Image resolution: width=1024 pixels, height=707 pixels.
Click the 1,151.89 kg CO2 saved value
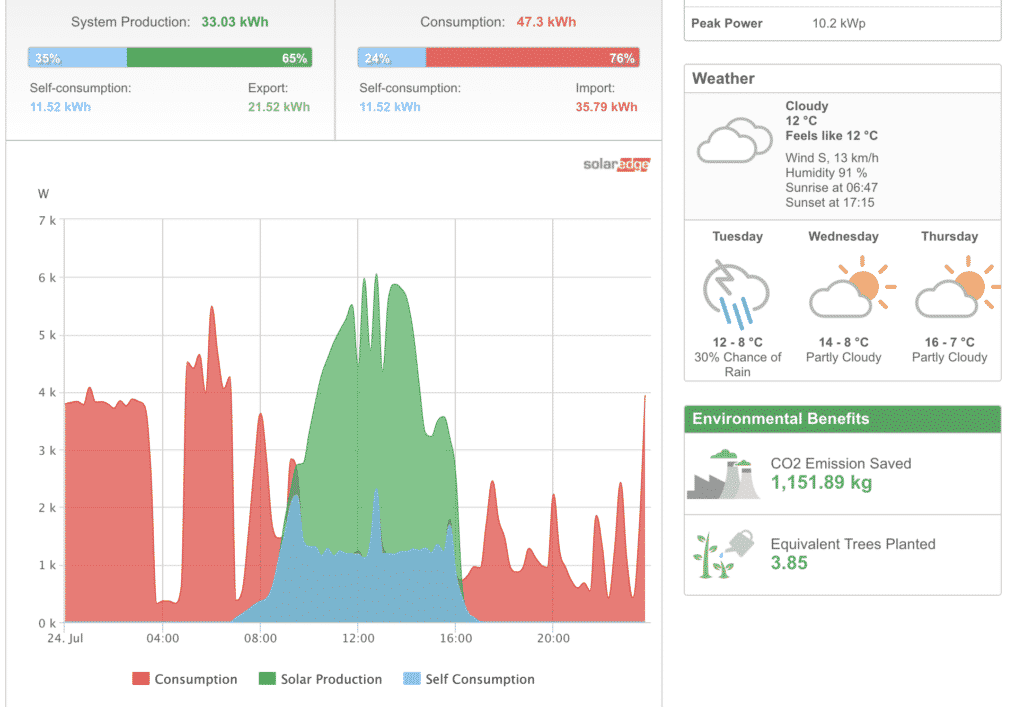click(x=821, y=483)
